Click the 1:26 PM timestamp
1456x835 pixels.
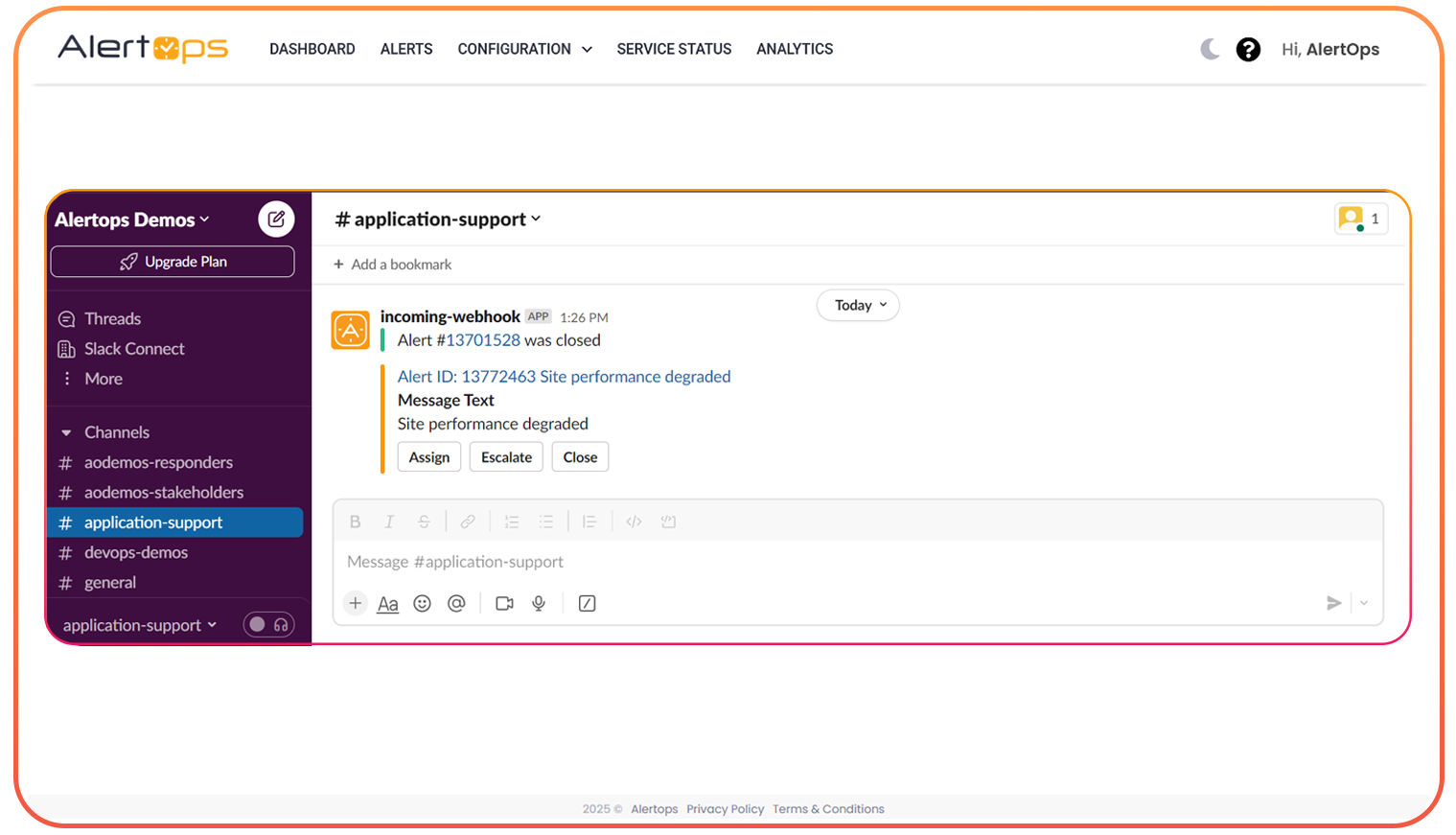coord(584,317)
